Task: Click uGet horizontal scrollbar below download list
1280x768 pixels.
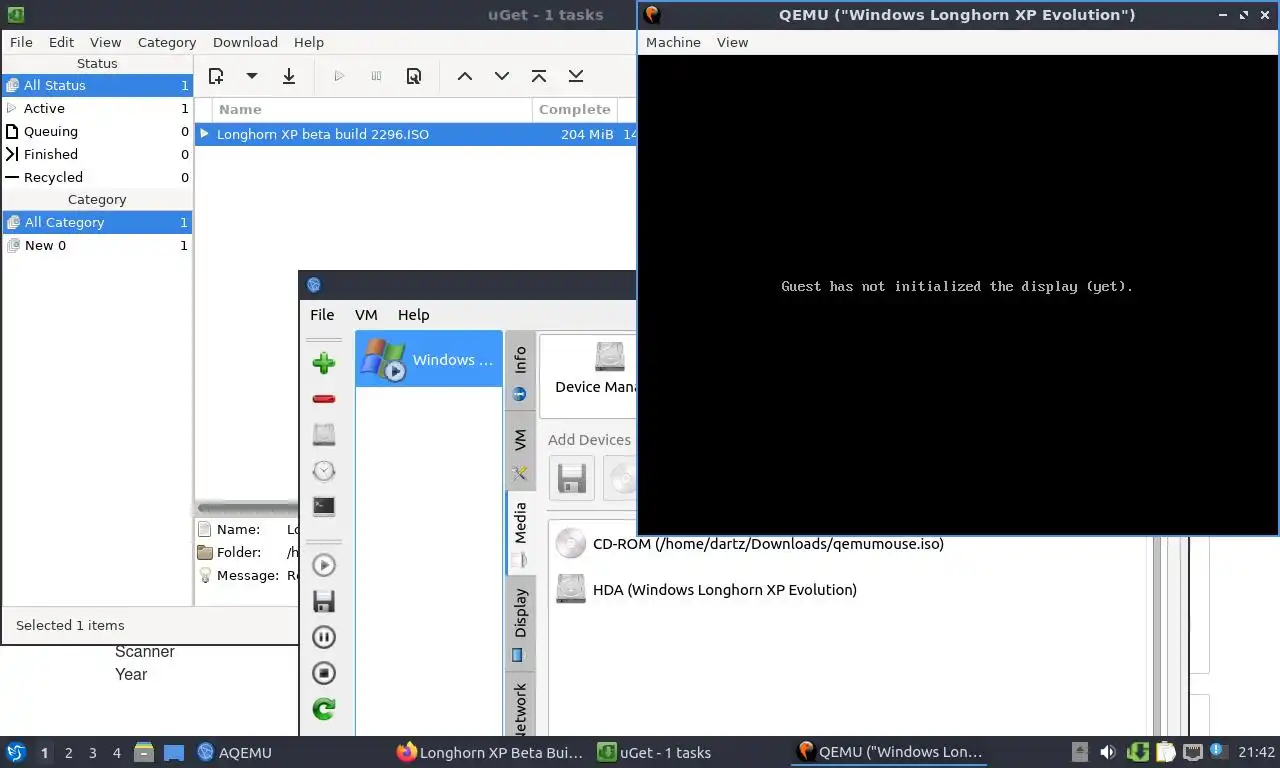Action: coord(247,508)
